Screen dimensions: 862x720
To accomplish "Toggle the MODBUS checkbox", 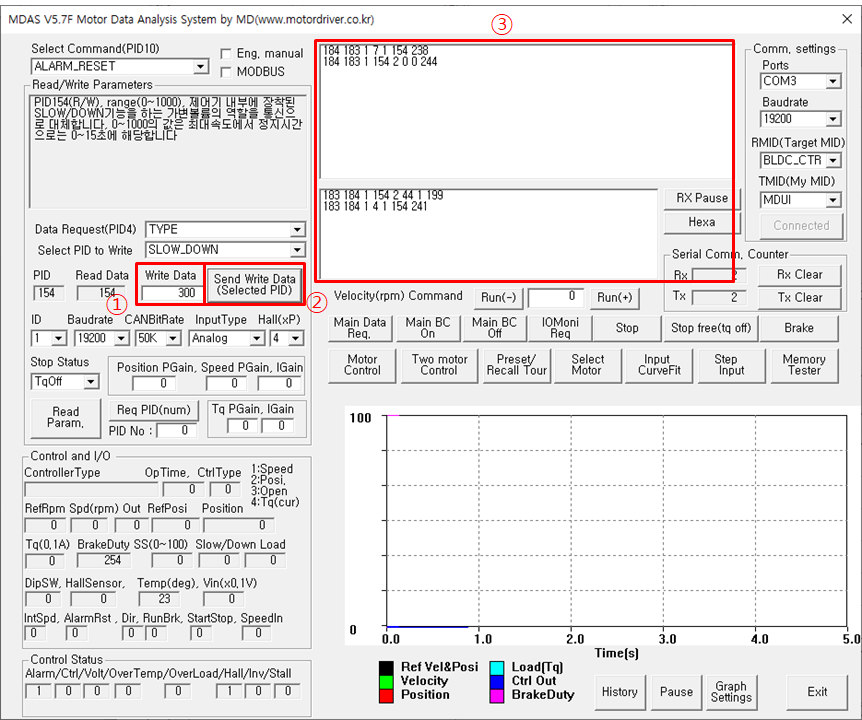I will pos(225,72).
